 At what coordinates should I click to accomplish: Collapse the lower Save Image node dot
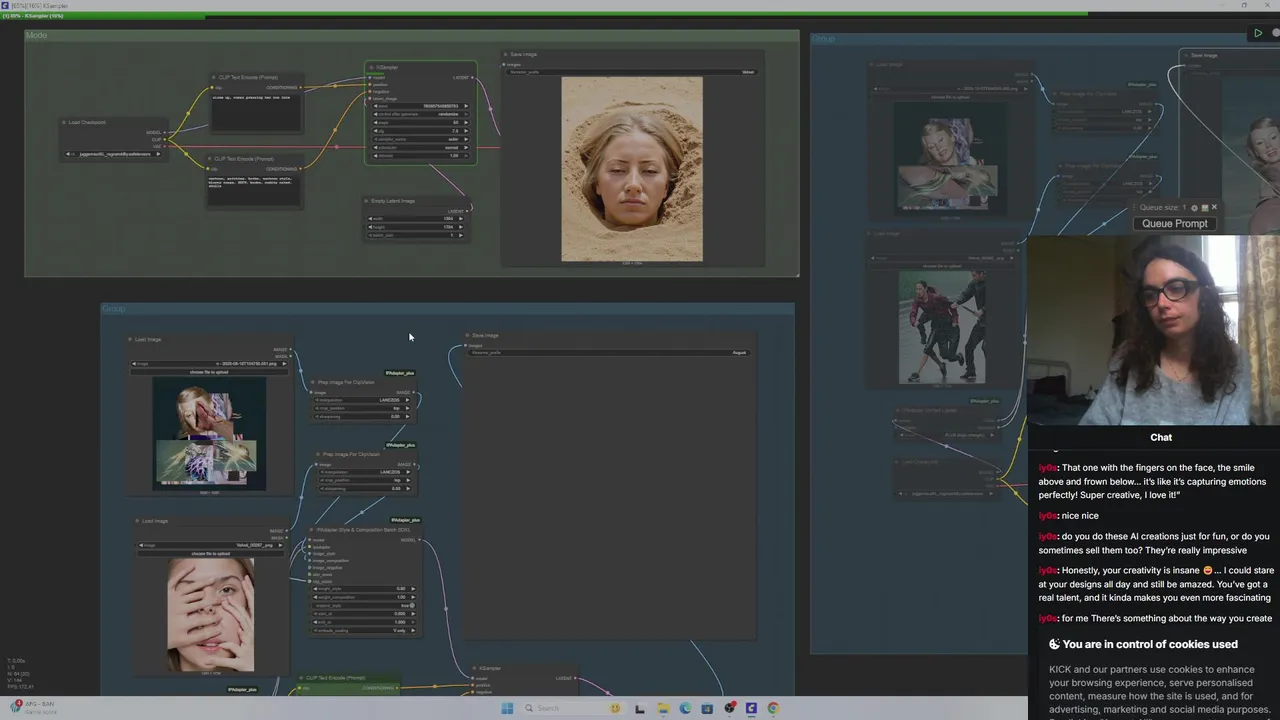468,335
